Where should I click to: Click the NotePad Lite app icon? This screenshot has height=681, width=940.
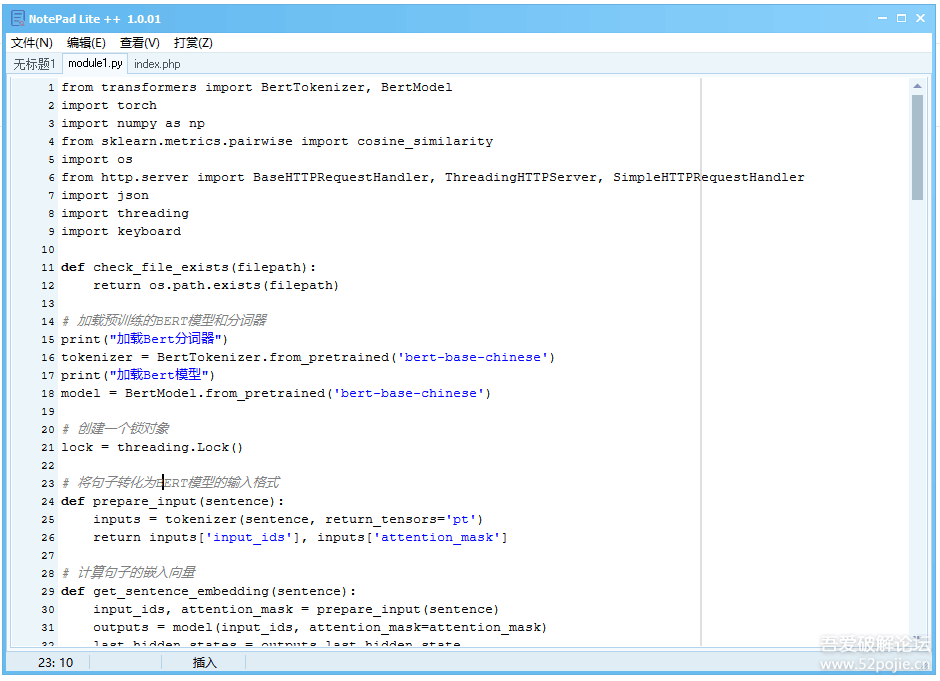(x=17, y=18)
